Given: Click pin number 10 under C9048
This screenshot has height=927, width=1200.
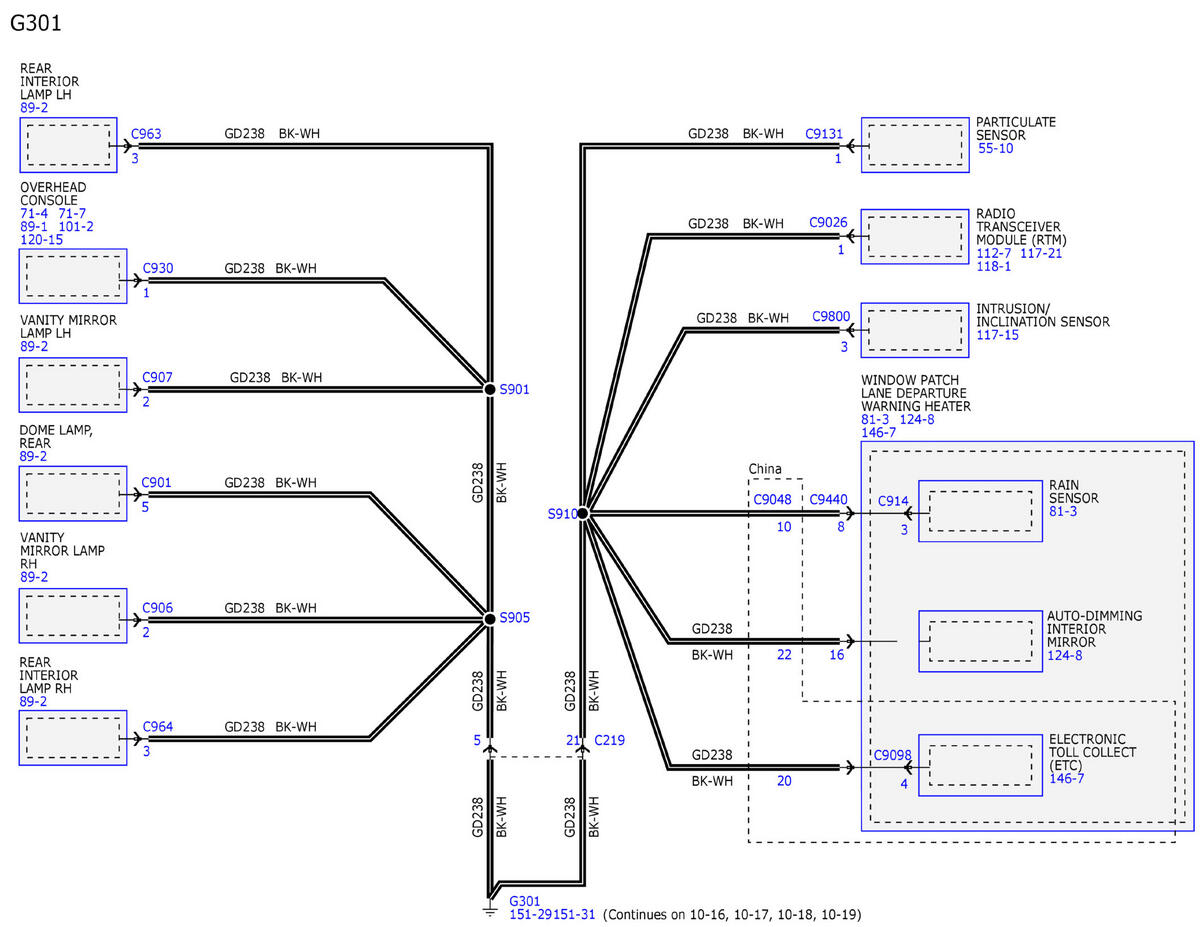Looking at the screenshot, I should pos(784,526).
